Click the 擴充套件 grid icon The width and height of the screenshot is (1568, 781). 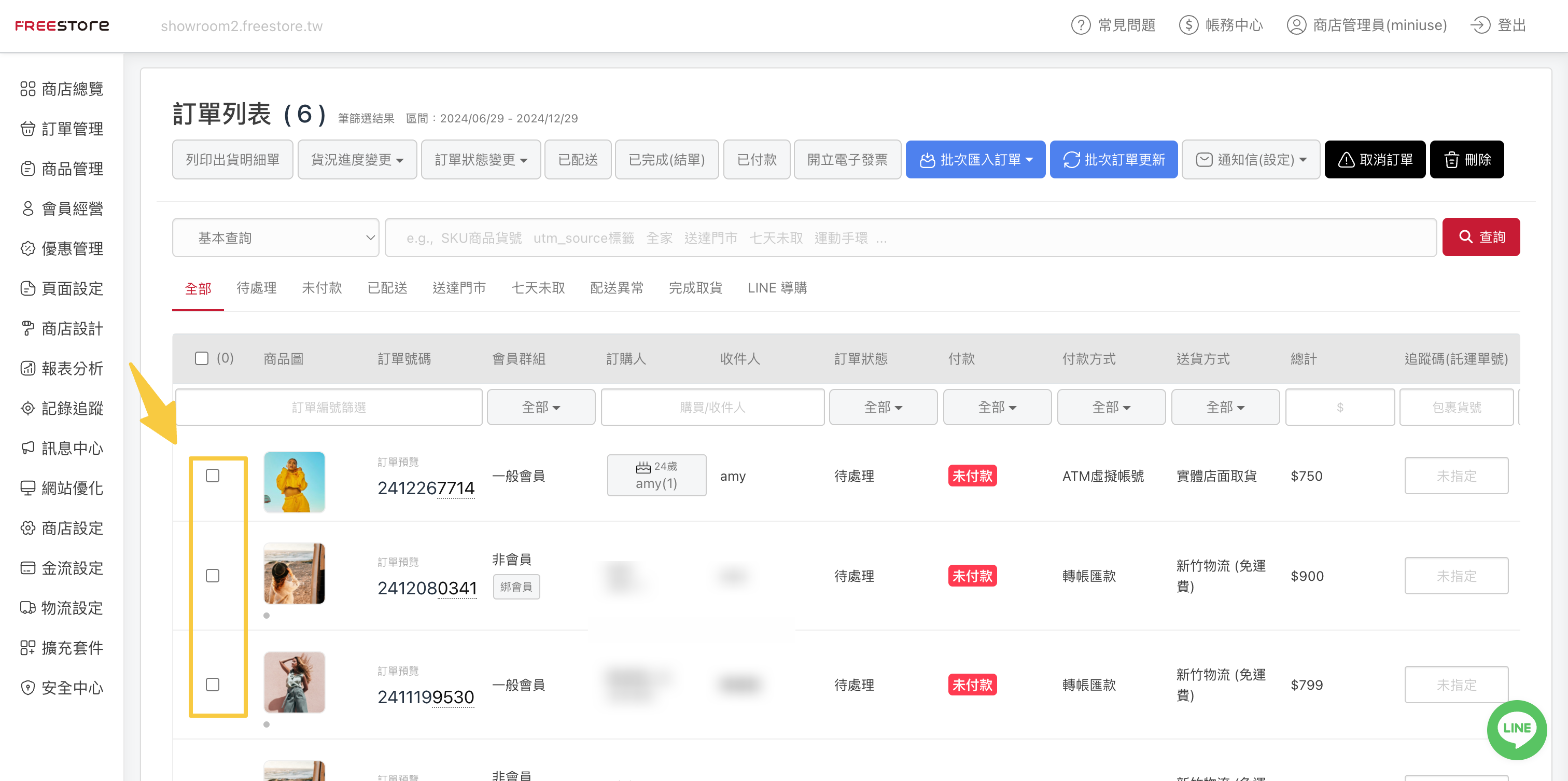(28, 648)
